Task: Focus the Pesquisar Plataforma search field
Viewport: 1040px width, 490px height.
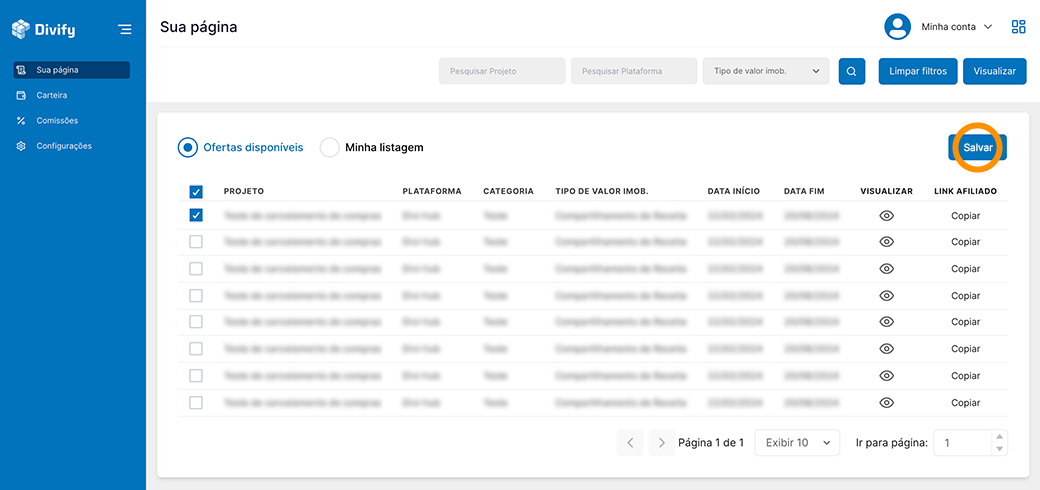Action: point(634,71)
